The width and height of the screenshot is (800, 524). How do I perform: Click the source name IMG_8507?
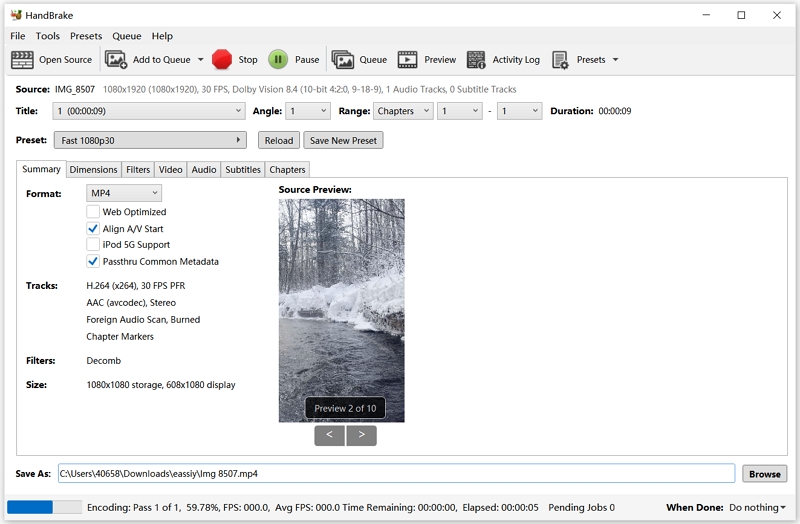(x=74, y=89)
